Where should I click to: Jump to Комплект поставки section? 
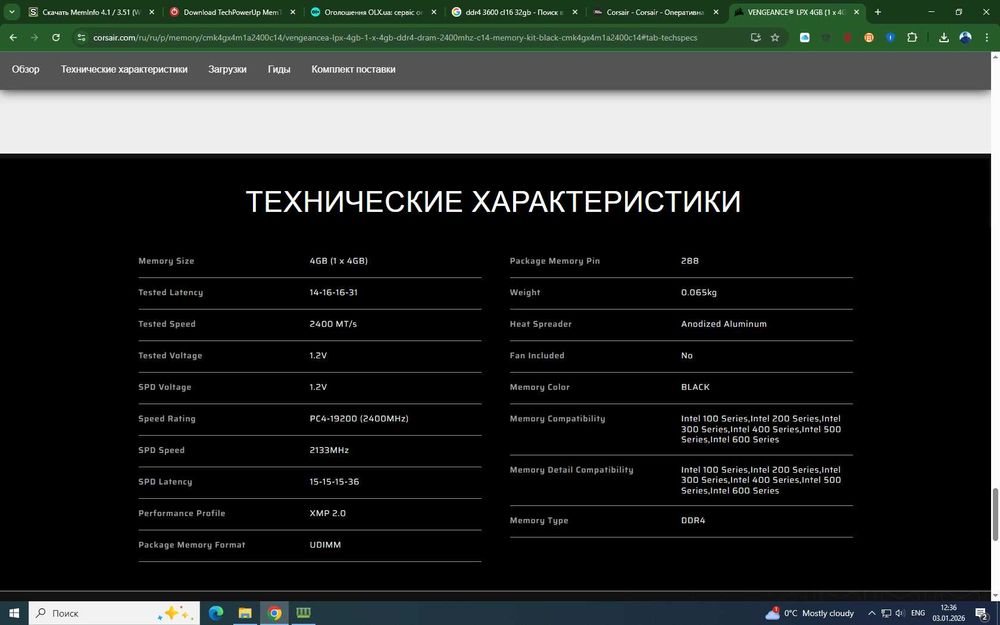pyautogui.click(x=353, y=69)
